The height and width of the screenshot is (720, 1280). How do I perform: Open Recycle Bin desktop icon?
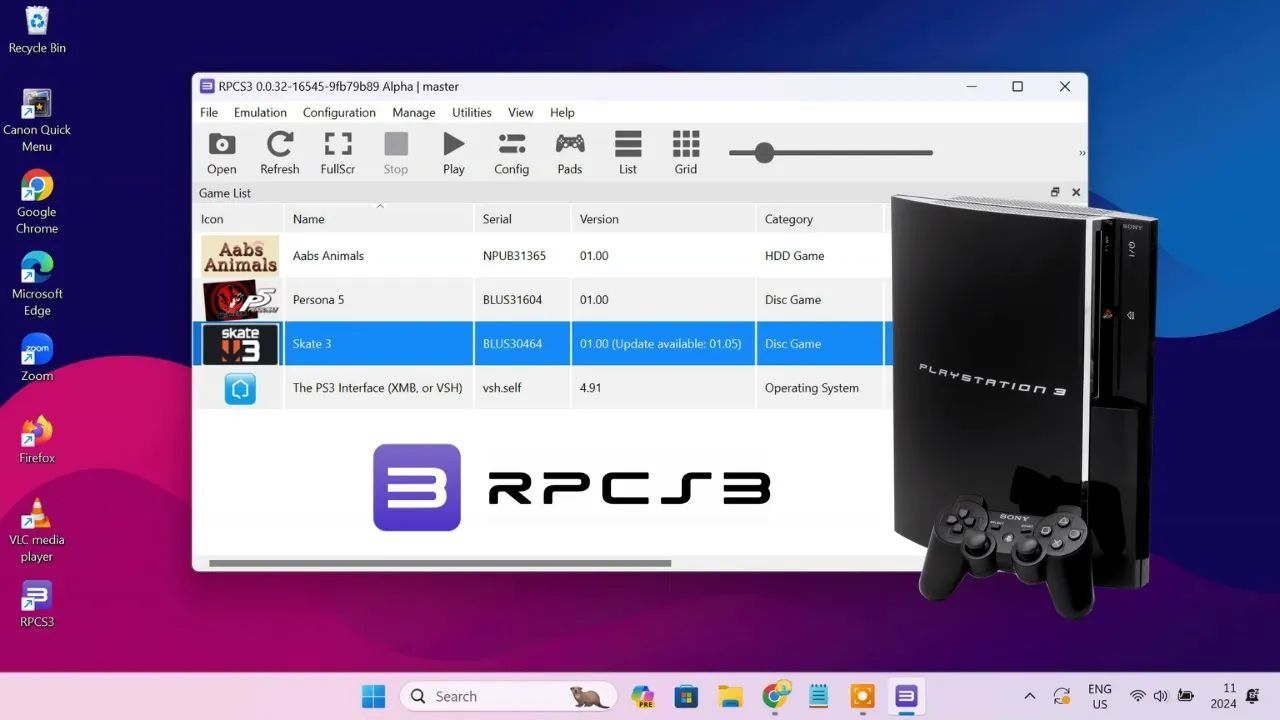(x=37, y=30)
